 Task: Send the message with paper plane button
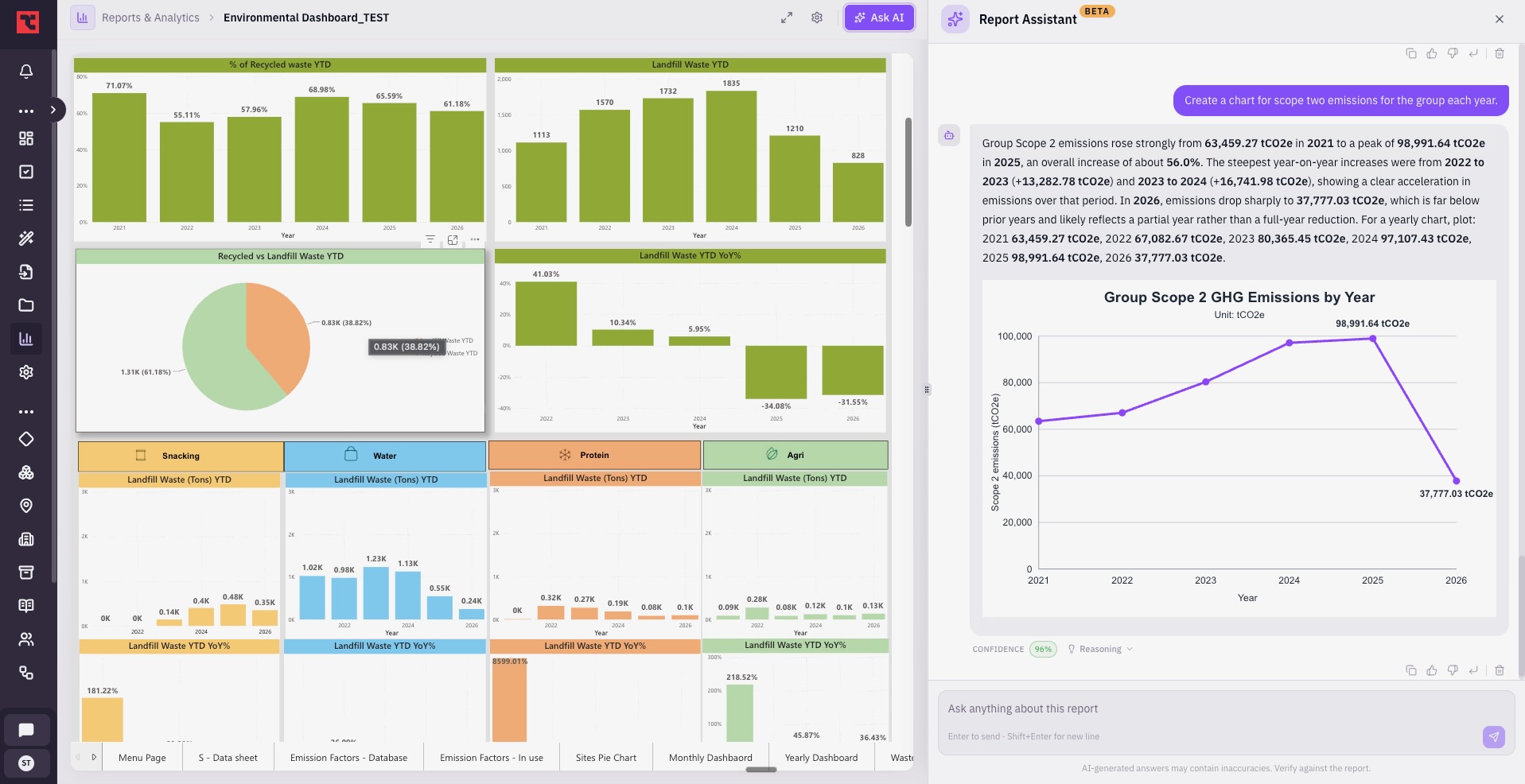click(x=1494, y=736)
